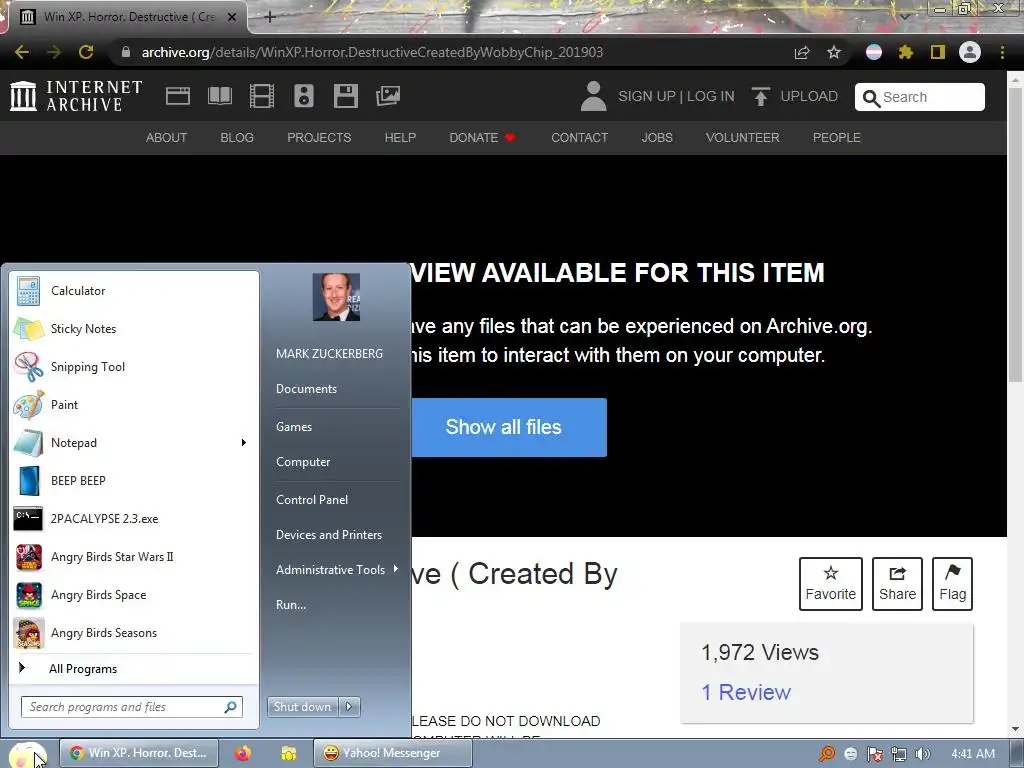The height and width of the screenshot is (768, 1024).
Task: Open the BLOG nav link
Action: click(x=237, y=138)
